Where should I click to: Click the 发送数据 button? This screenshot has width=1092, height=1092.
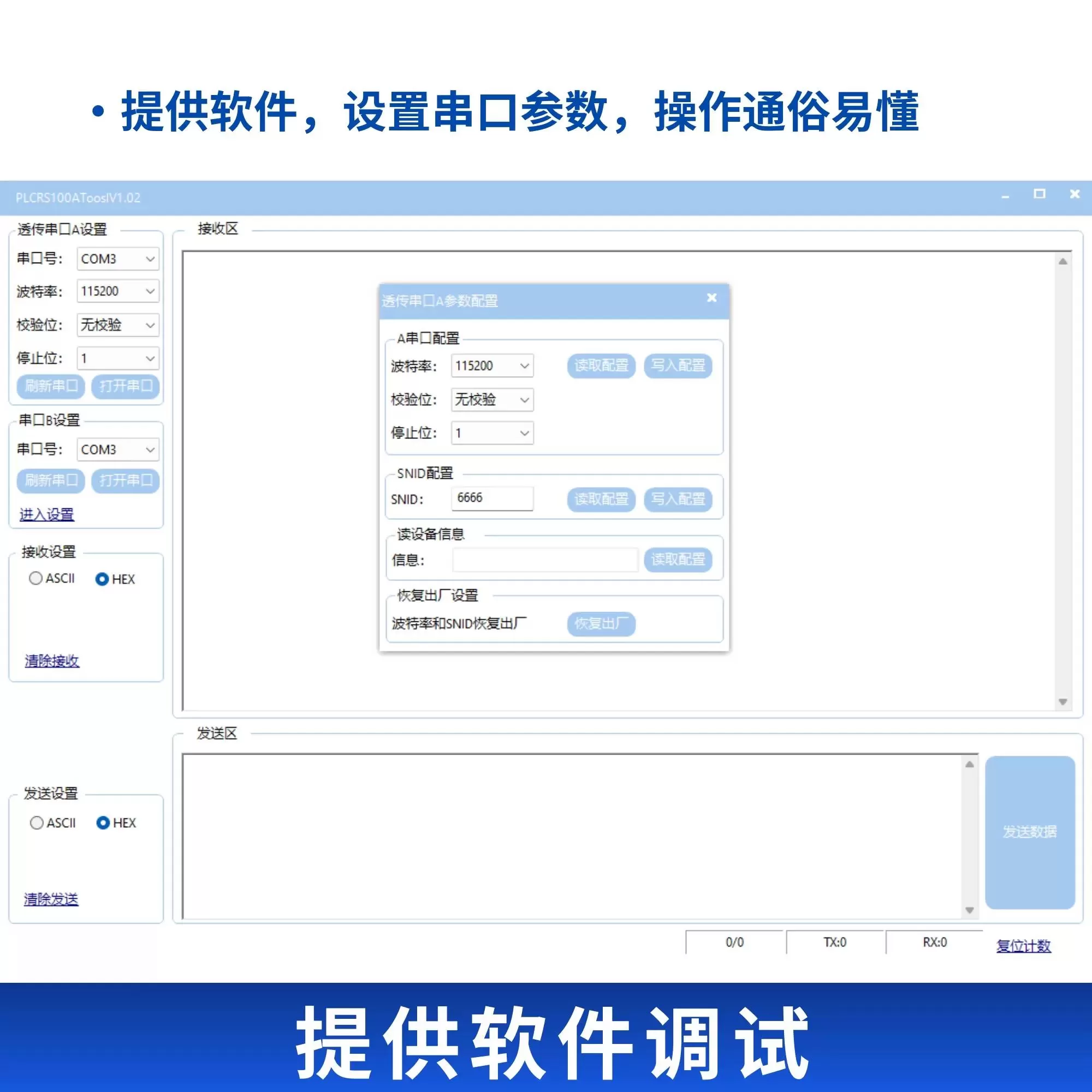(1030, 832)
